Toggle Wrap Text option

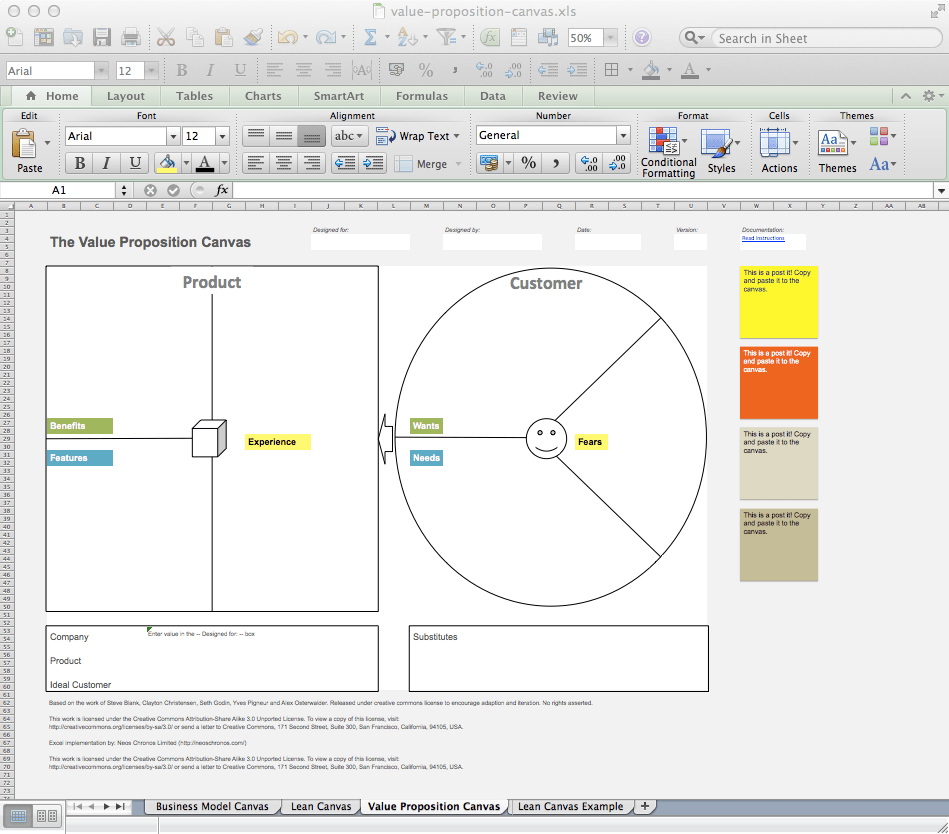[417, 136]
